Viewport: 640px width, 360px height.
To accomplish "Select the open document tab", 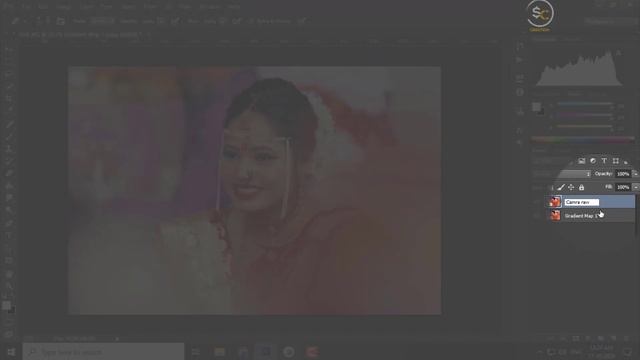I will pos(80,35).
